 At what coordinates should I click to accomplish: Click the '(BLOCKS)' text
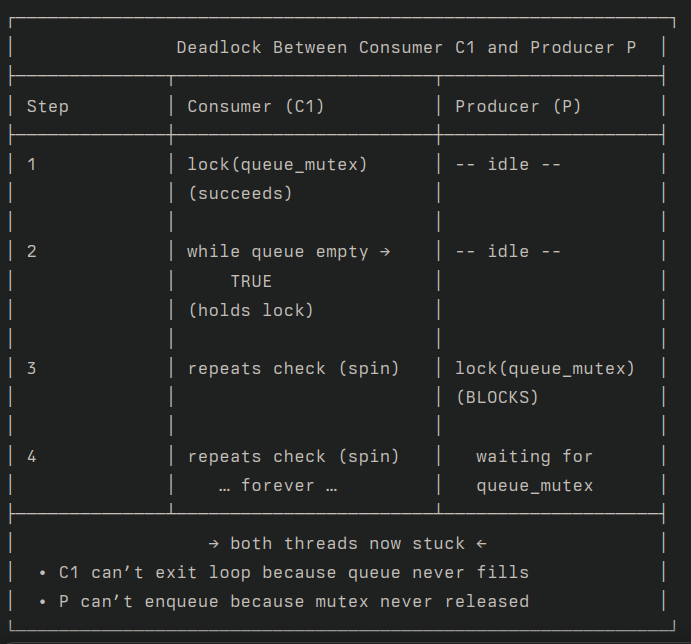(x=497, y=398)
